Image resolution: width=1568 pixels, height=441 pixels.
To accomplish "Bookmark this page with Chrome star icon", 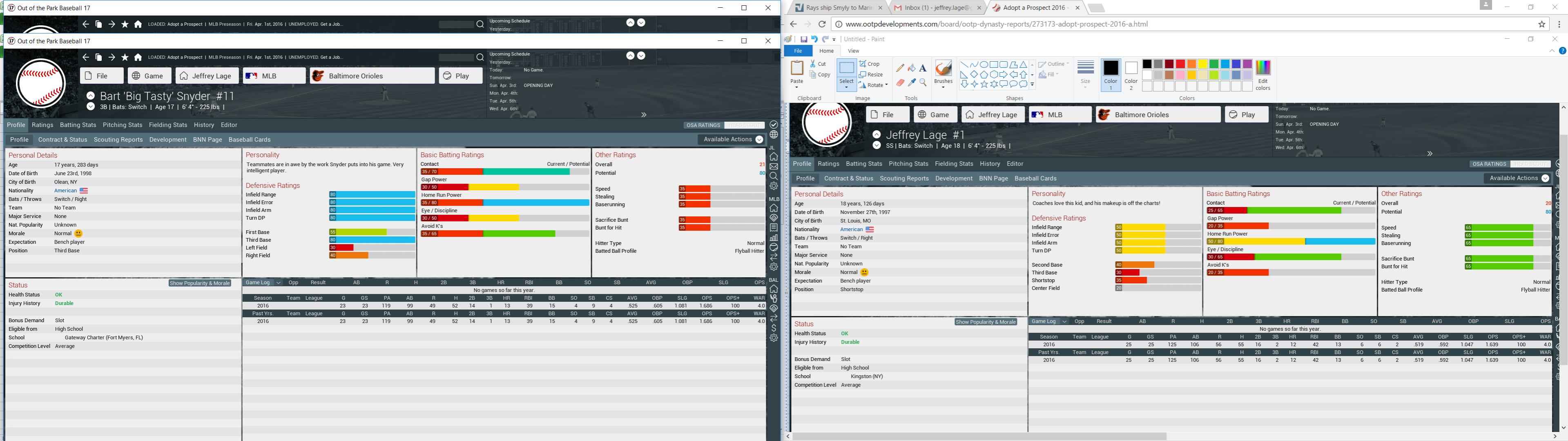I will 1542,24.
